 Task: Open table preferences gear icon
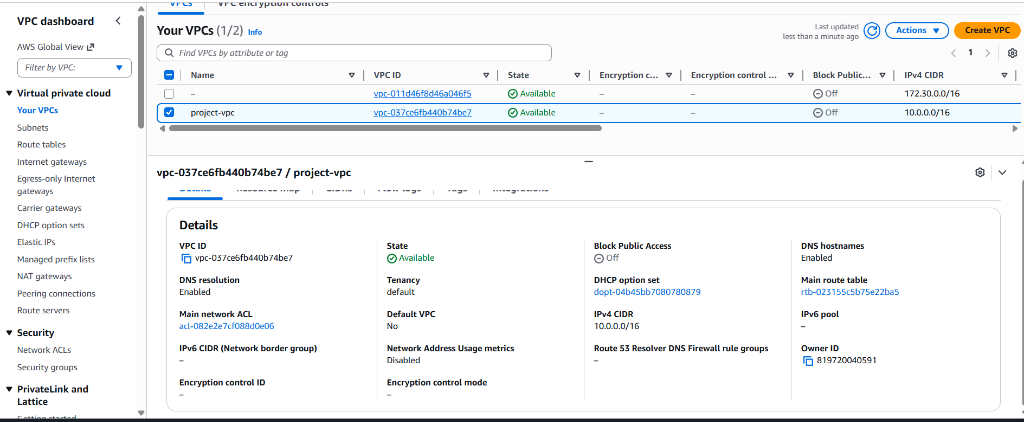1012,53
